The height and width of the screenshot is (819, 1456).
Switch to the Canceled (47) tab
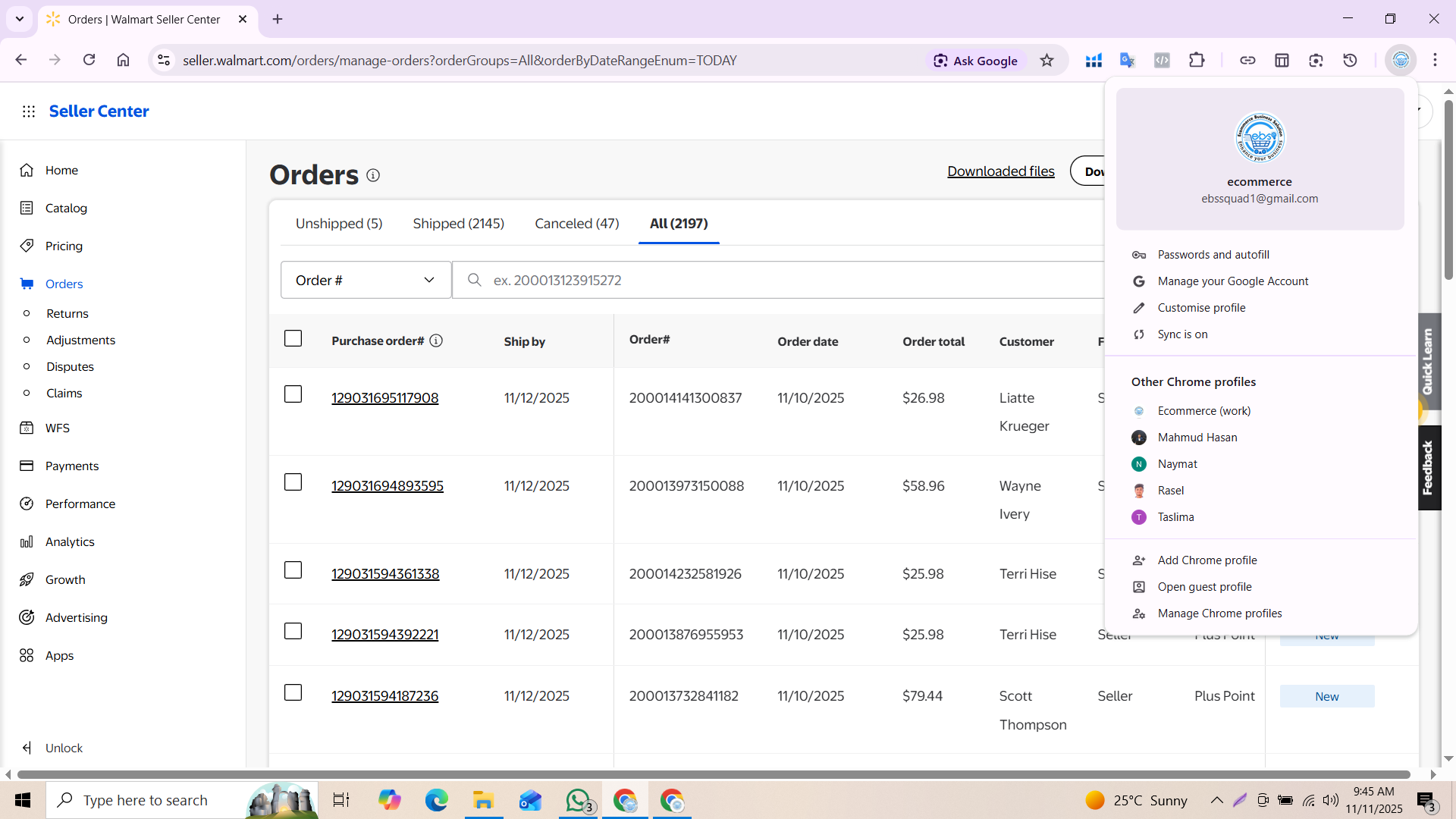(577, 224)
